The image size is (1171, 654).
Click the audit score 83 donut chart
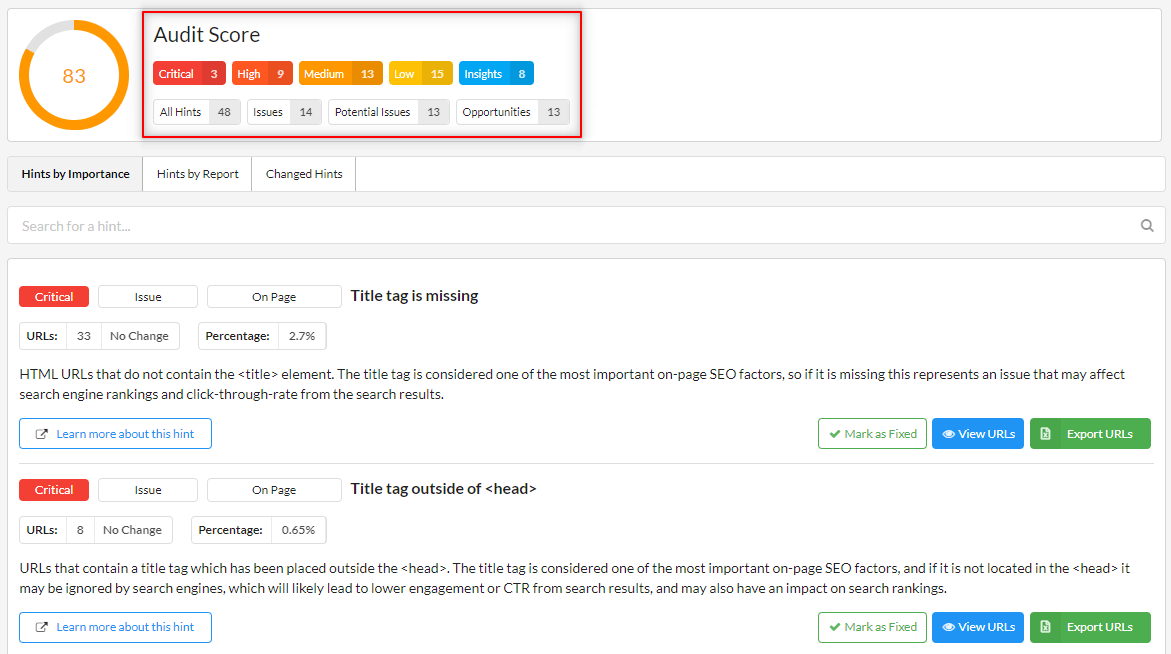pyautogui.click(x=74, y=76)
